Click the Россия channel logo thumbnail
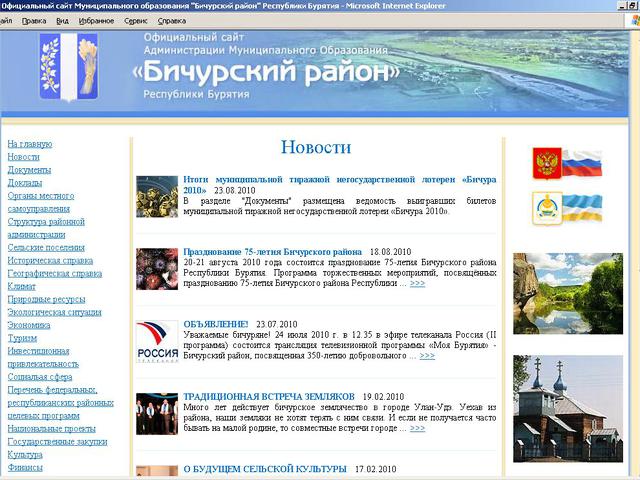 157,342
